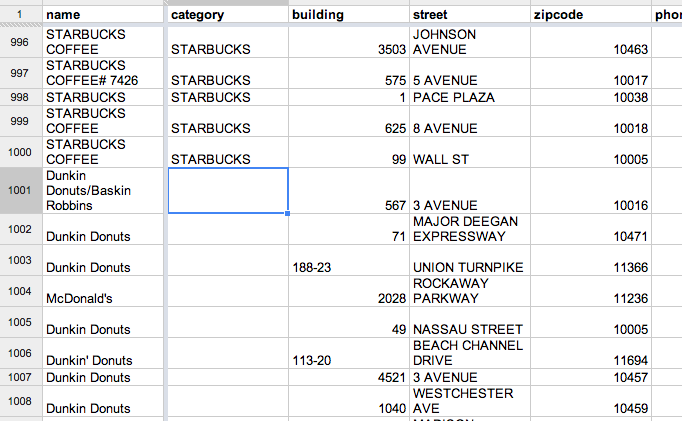The image size is (682, 421).
Task: Click the fill handle of the selected cell
Action: coord(288,213)
